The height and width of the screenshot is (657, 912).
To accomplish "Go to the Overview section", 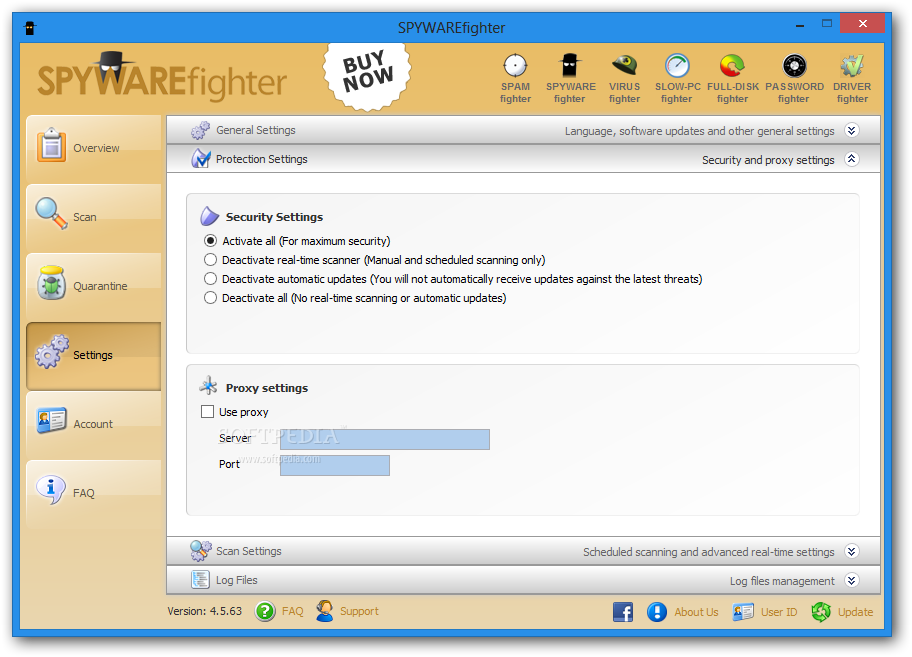I will pyautogui.click(x=94, y=148).
